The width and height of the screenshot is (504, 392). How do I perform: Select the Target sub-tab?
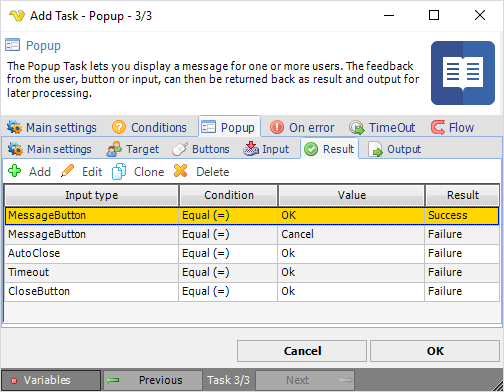point(133,149)
